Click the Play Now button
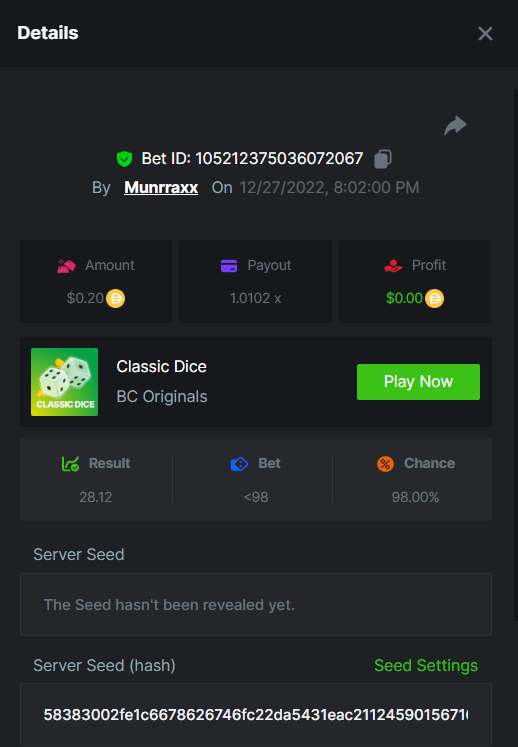Screen dimensions: 518x747 point(418,382)
